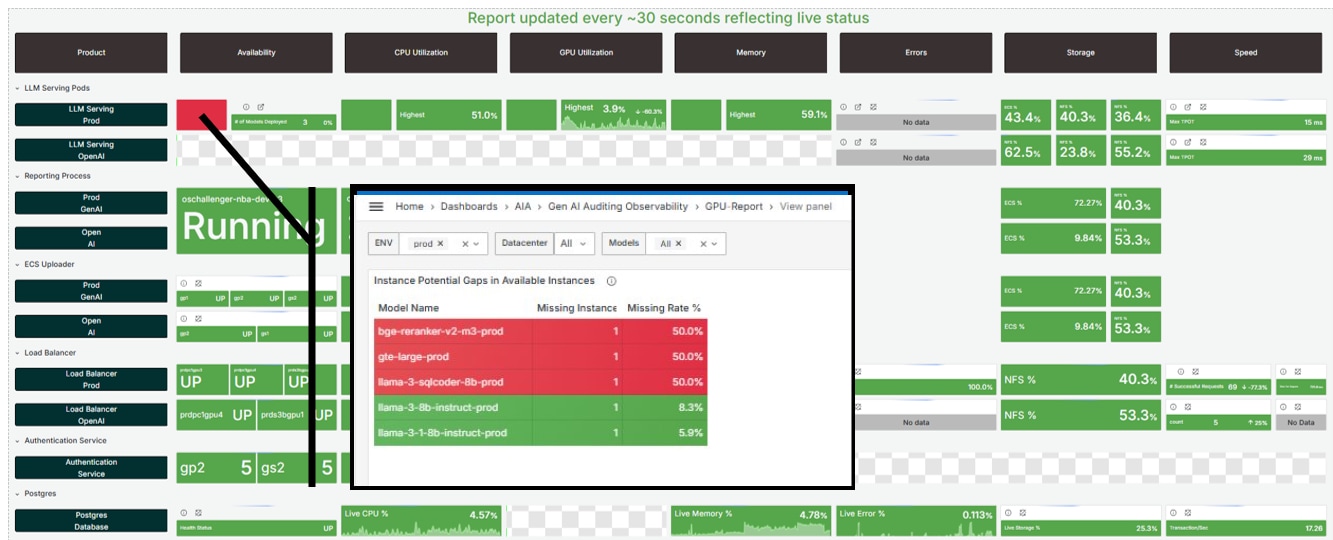The height and width of the screenshot is (540, 1333).
Task: Click the llama-3-sqlcoder-8b-prod row
Action: click(541, 382)
